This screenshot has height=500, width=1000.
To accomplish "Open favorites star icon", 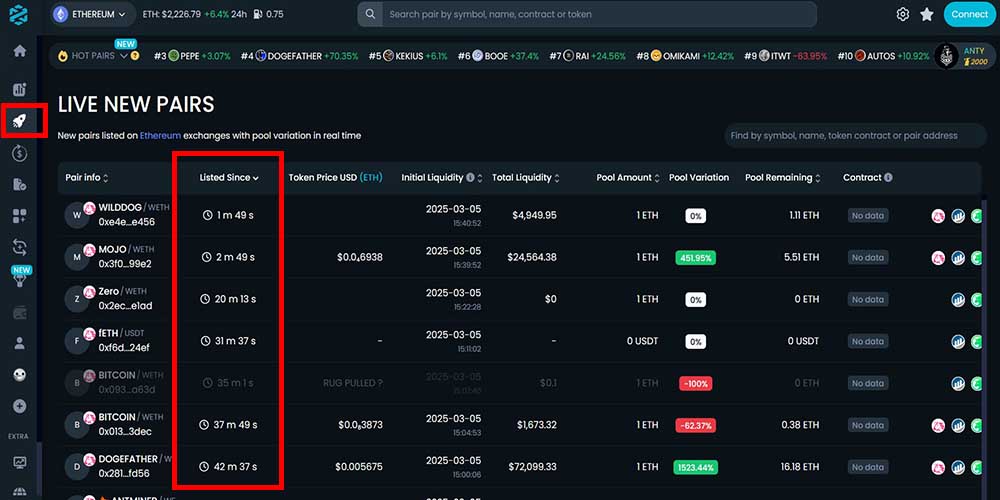I will [927, 14].
